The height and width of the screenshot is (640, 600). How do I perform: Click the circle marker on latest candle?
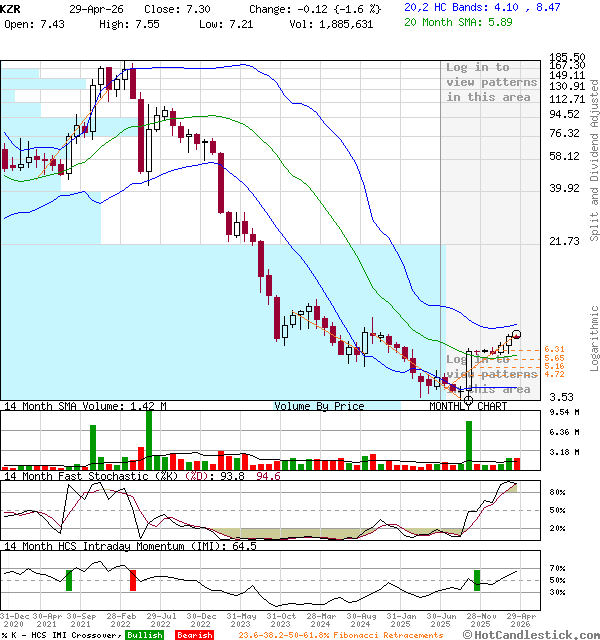point(516,335)
